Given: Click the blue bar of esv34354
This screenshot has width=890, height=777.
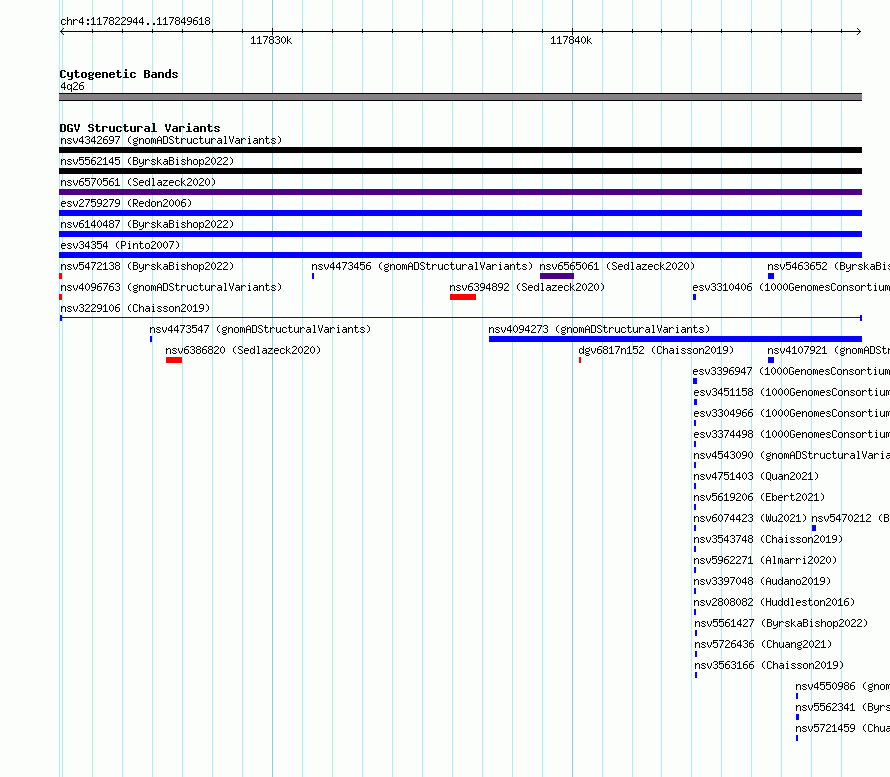Looking at the screenshot, I should pyautogui.click(x=460, y=255).
